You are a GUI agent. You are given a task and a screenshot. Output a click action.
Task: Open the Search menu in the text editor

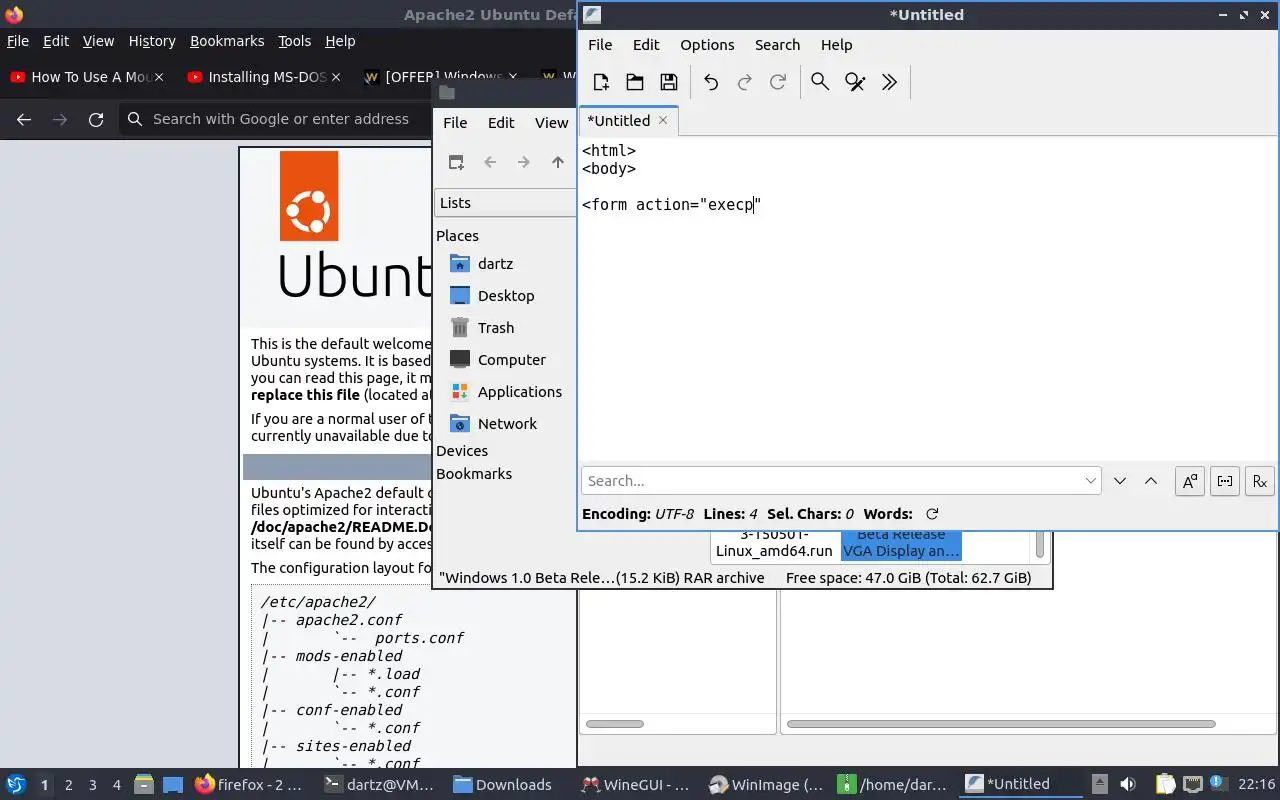[x=777, y=45]
